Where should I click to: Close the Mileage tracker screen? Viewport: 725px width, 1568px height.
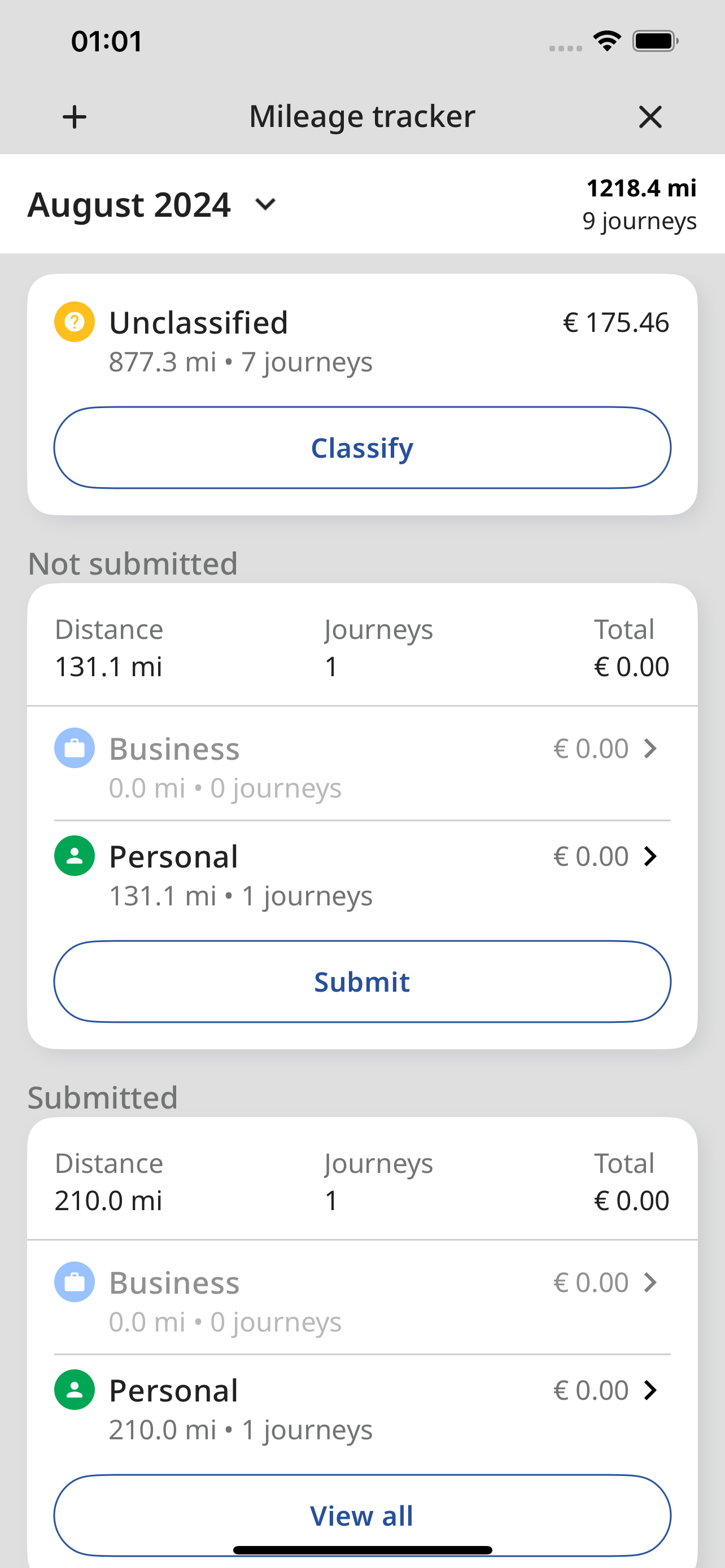(x=650, y=116)
